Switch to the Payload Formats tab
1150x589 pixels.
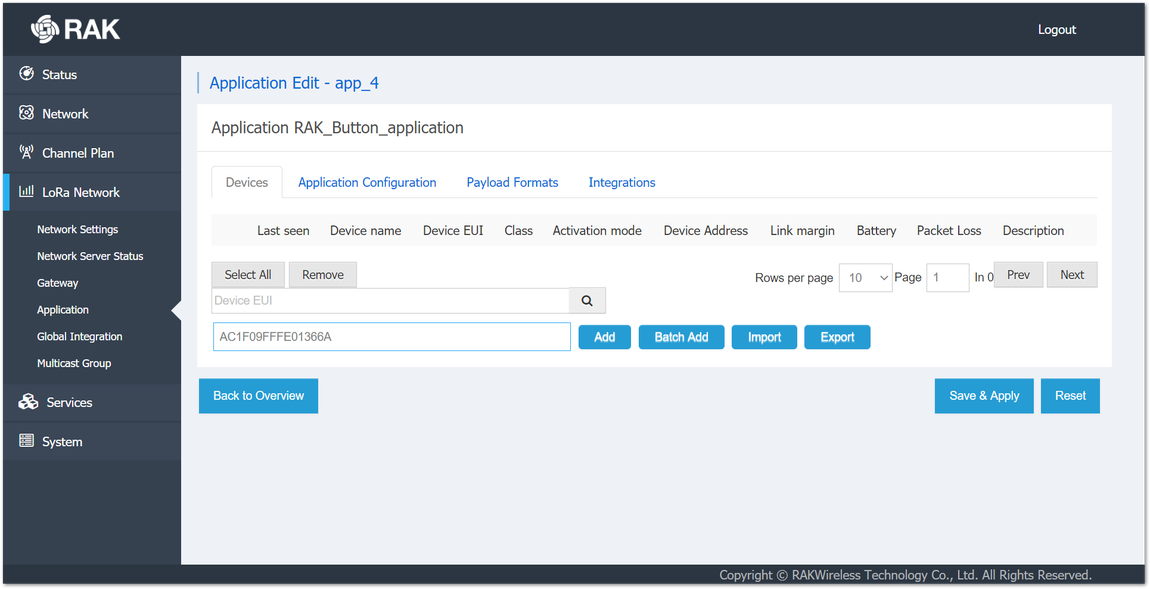click(x=512, y=183)
